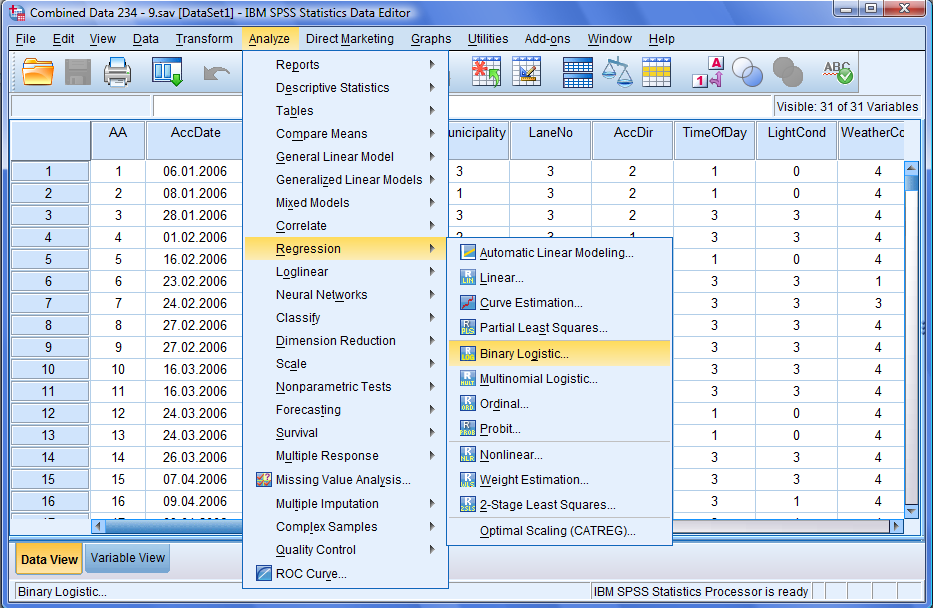Open the Neural Networks menu entry

click(346, 294)
